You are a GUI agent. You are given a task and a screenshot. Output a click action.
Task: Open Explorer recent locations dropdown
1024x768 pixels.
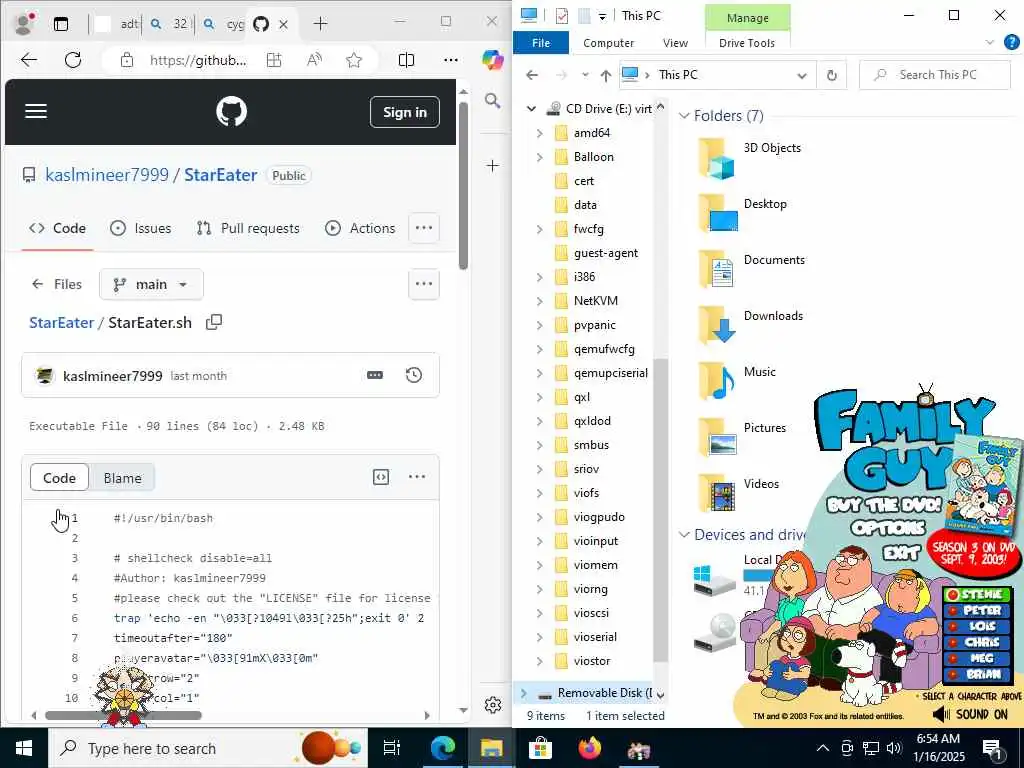(x=584, y=75)
